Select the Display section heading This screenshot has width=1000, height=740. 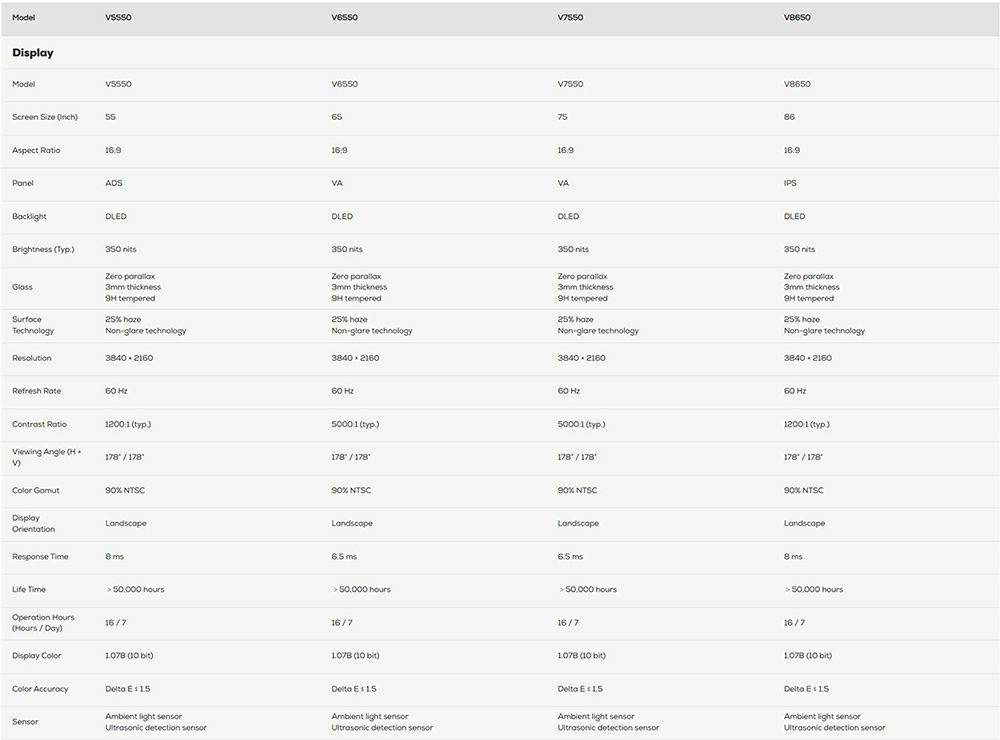click(33, 53)
